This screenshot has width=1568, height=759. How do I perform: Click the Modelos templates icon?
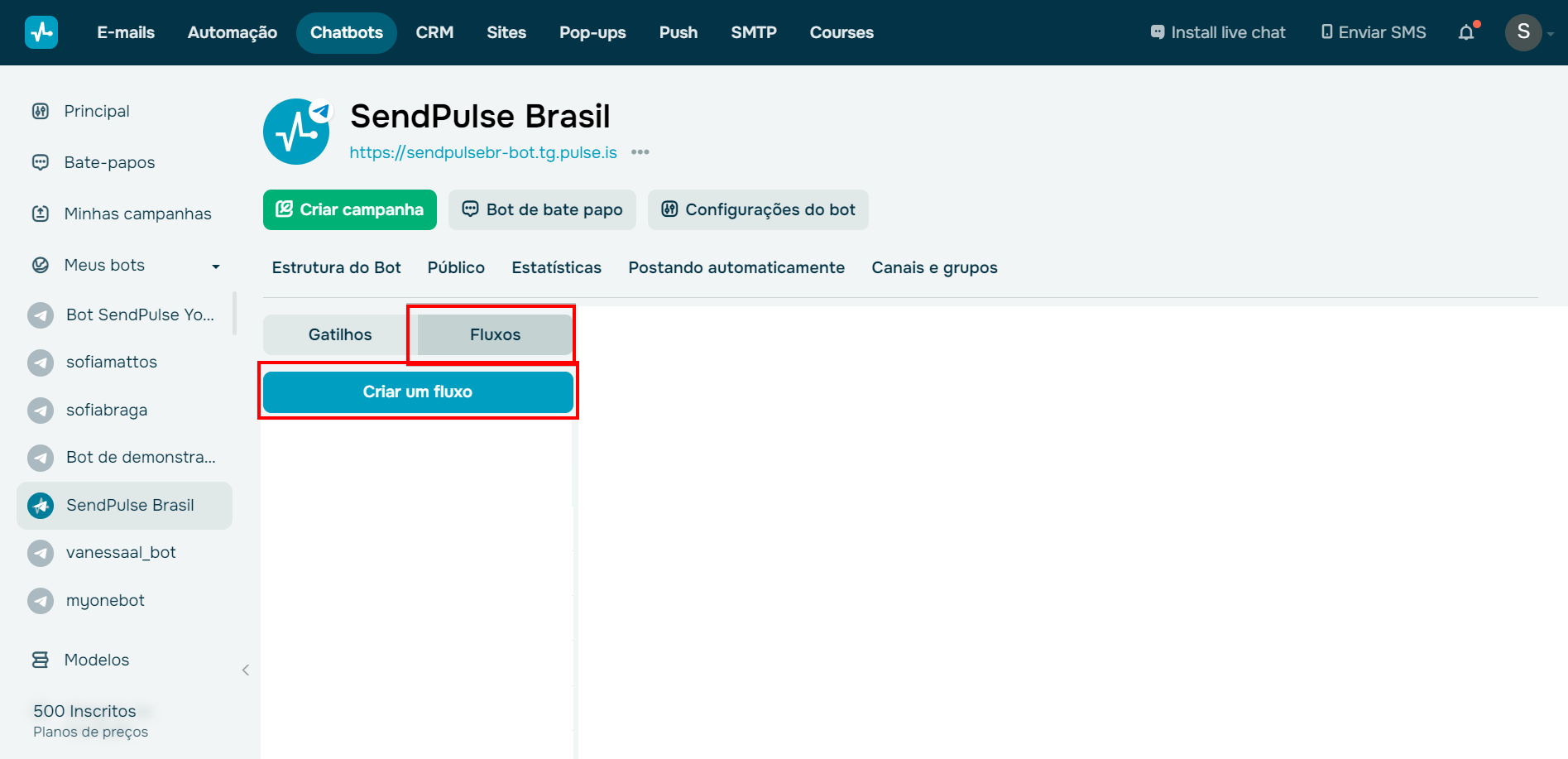click(x=41, y=660)
